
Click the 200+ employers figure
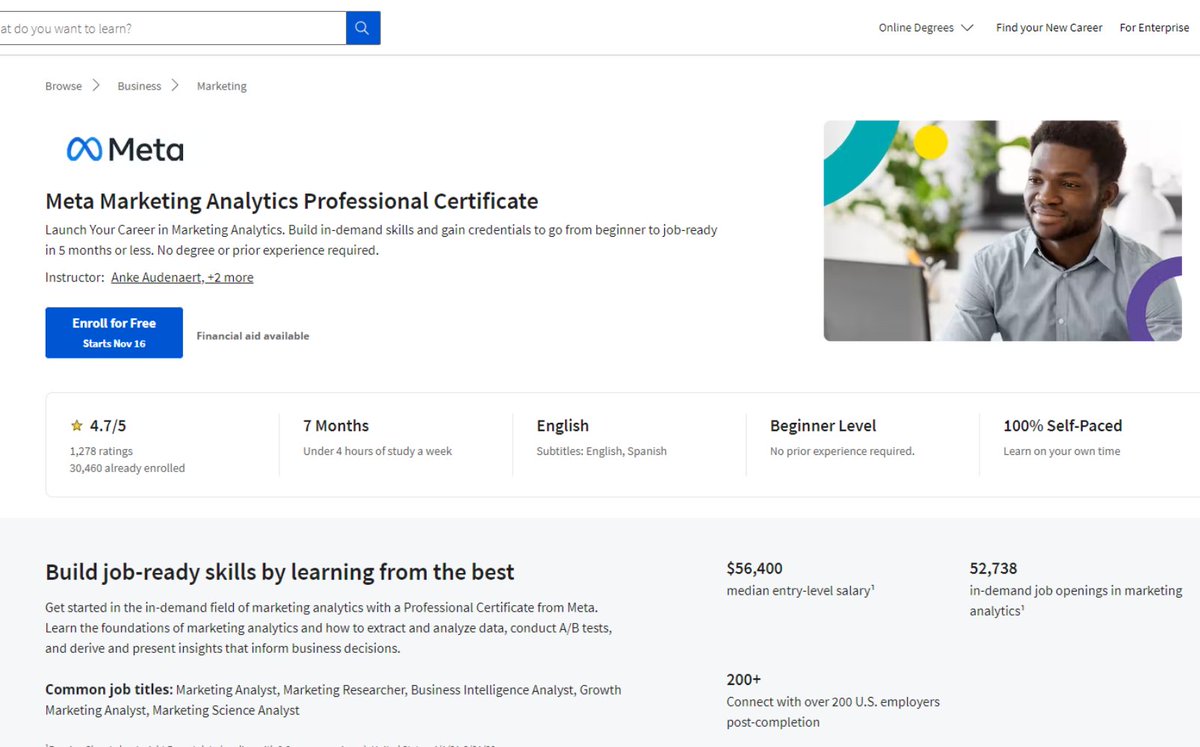(x=744, y=679)
